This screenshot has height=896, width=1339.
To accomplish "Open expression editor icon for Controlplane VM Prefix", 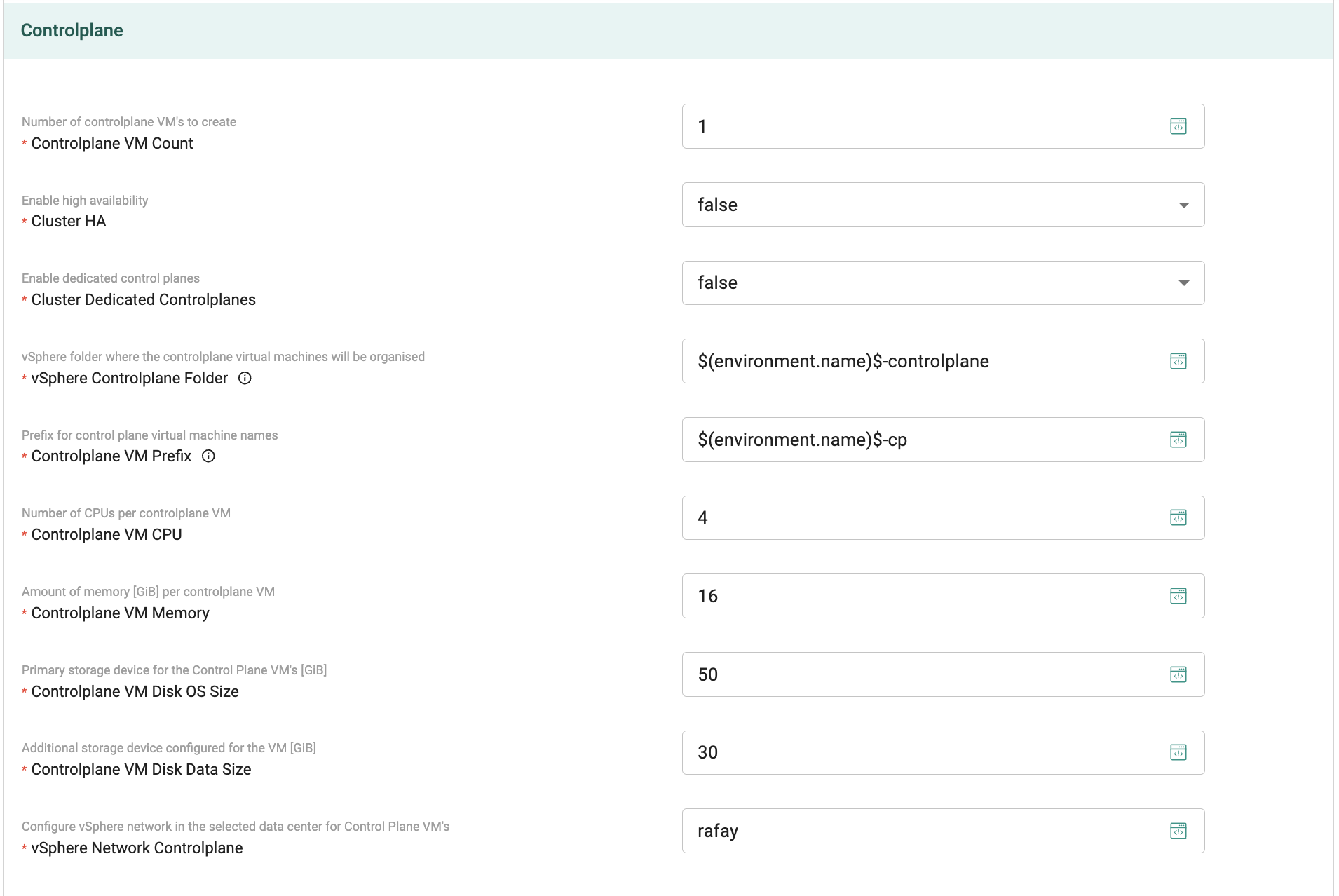I will pos(1178,440).
